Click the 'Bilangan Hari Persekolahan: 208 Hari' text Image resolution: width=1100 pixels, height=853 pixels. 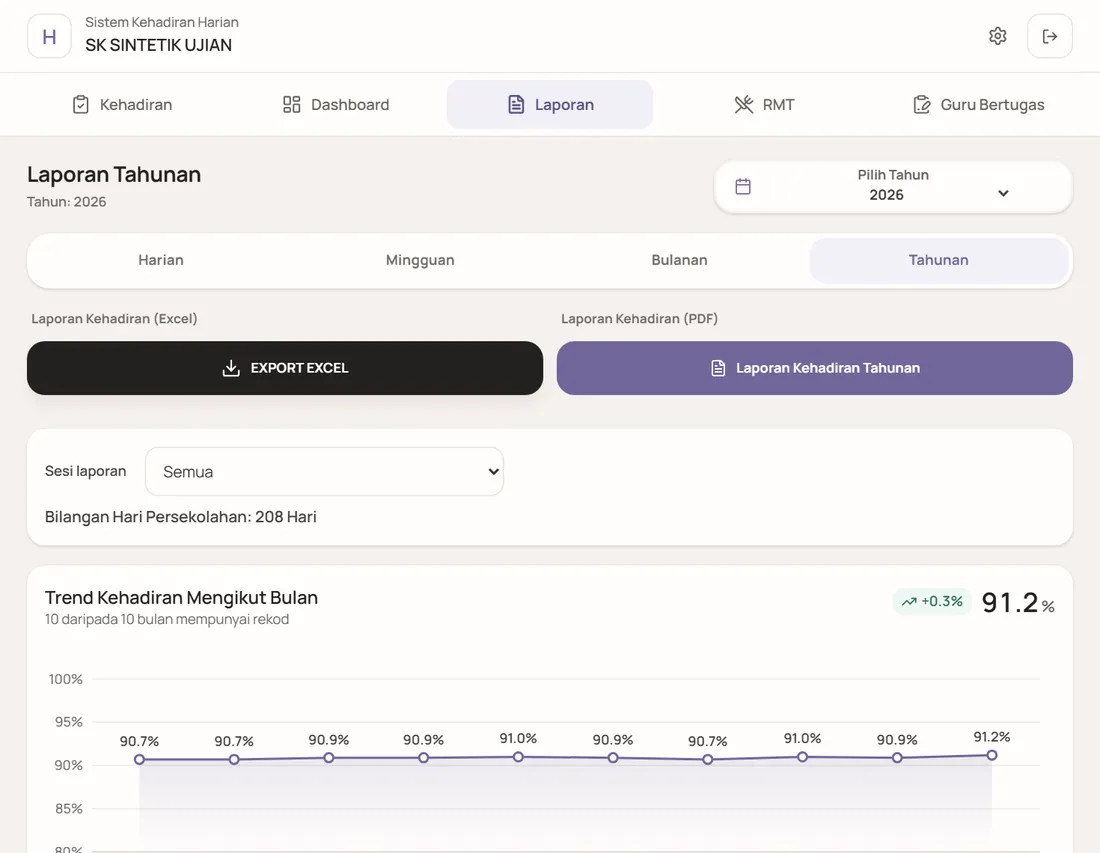(181, 517)
